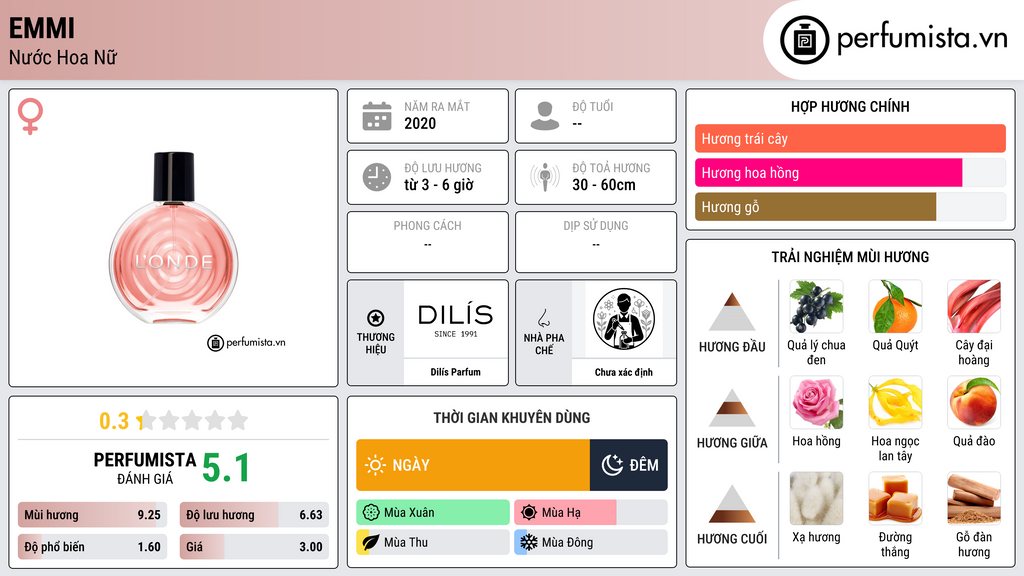The height and width of the screenshot is (576, 1024).
Task: Open the Quả Quýt note image
Action: point(895,307)
